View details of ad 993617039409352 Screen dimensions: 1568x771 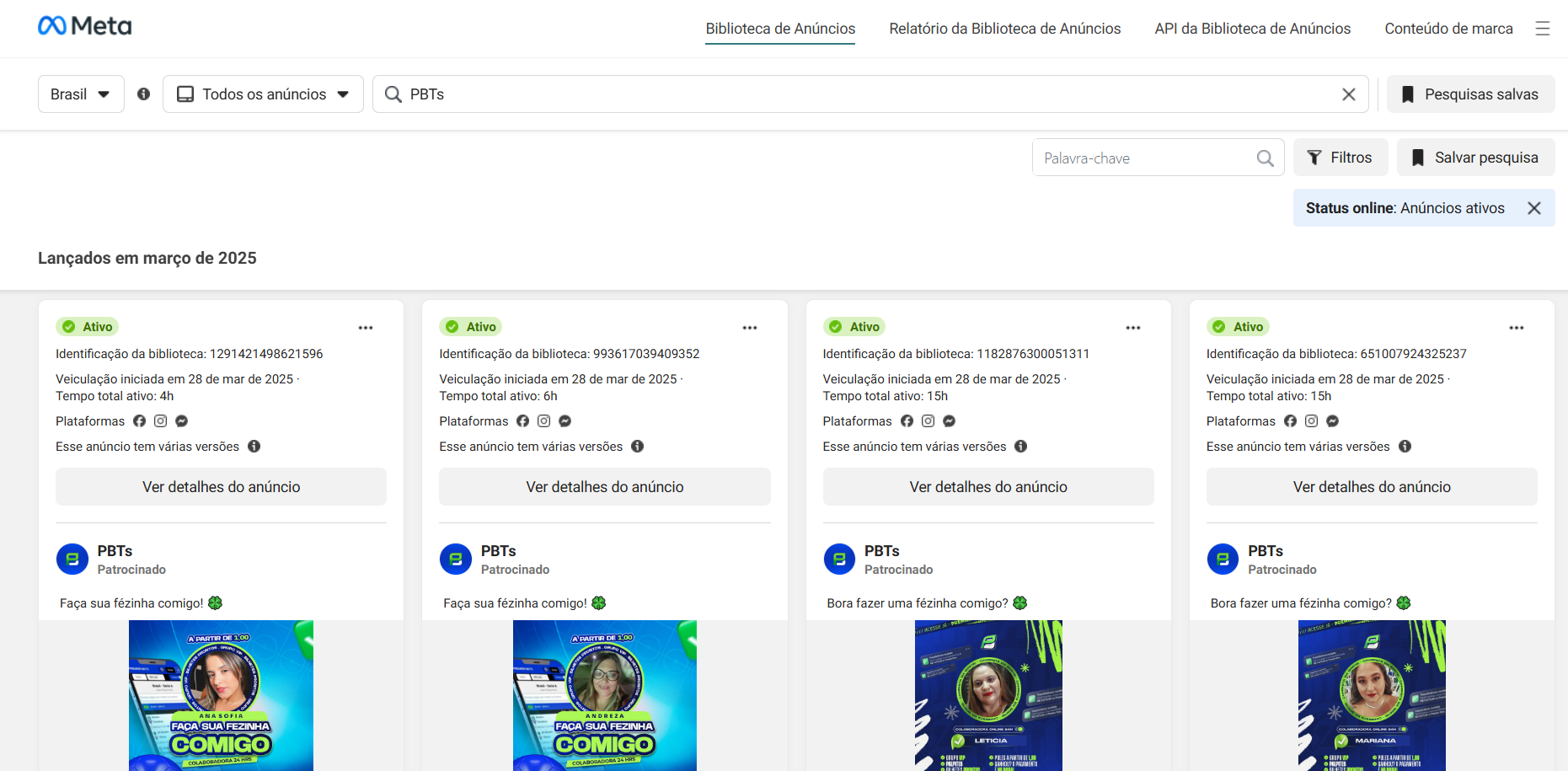605,487
